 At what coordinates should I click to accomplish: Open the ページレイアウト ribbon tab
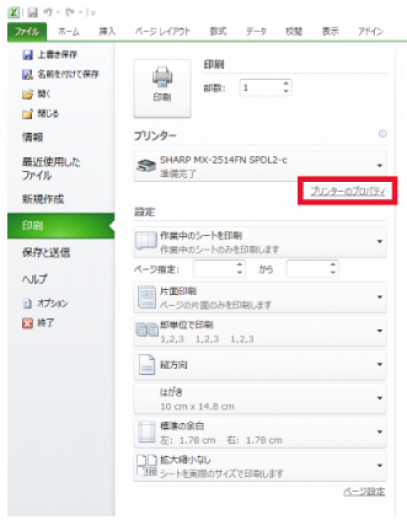[x=163, y=32]
